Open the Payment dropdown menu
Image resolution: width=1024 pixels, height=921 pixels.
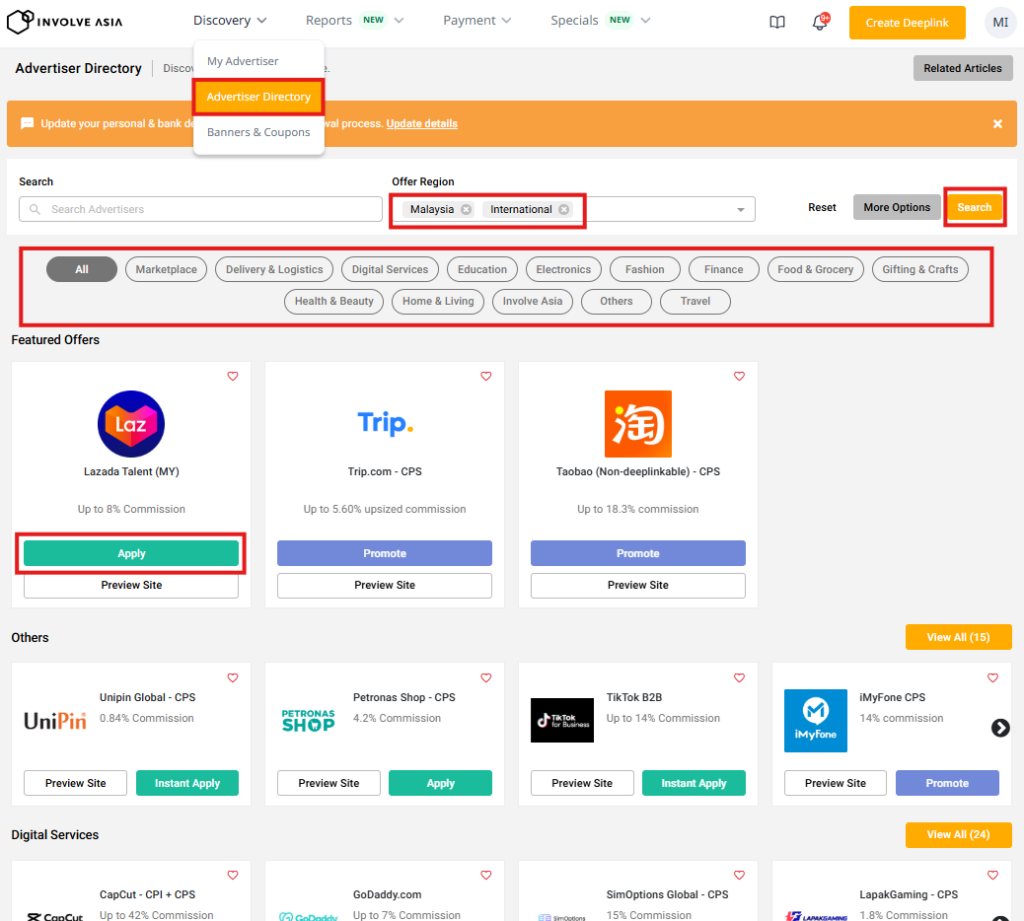coord(477,21)
